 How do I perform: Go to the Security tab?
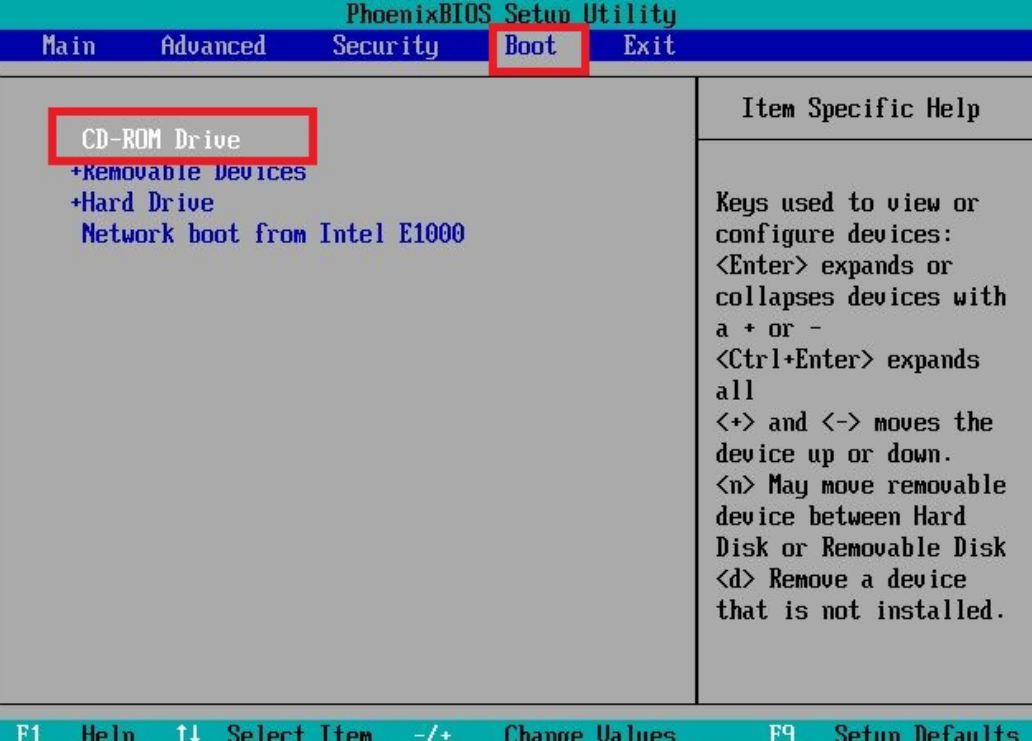click(x=385, y=46)
